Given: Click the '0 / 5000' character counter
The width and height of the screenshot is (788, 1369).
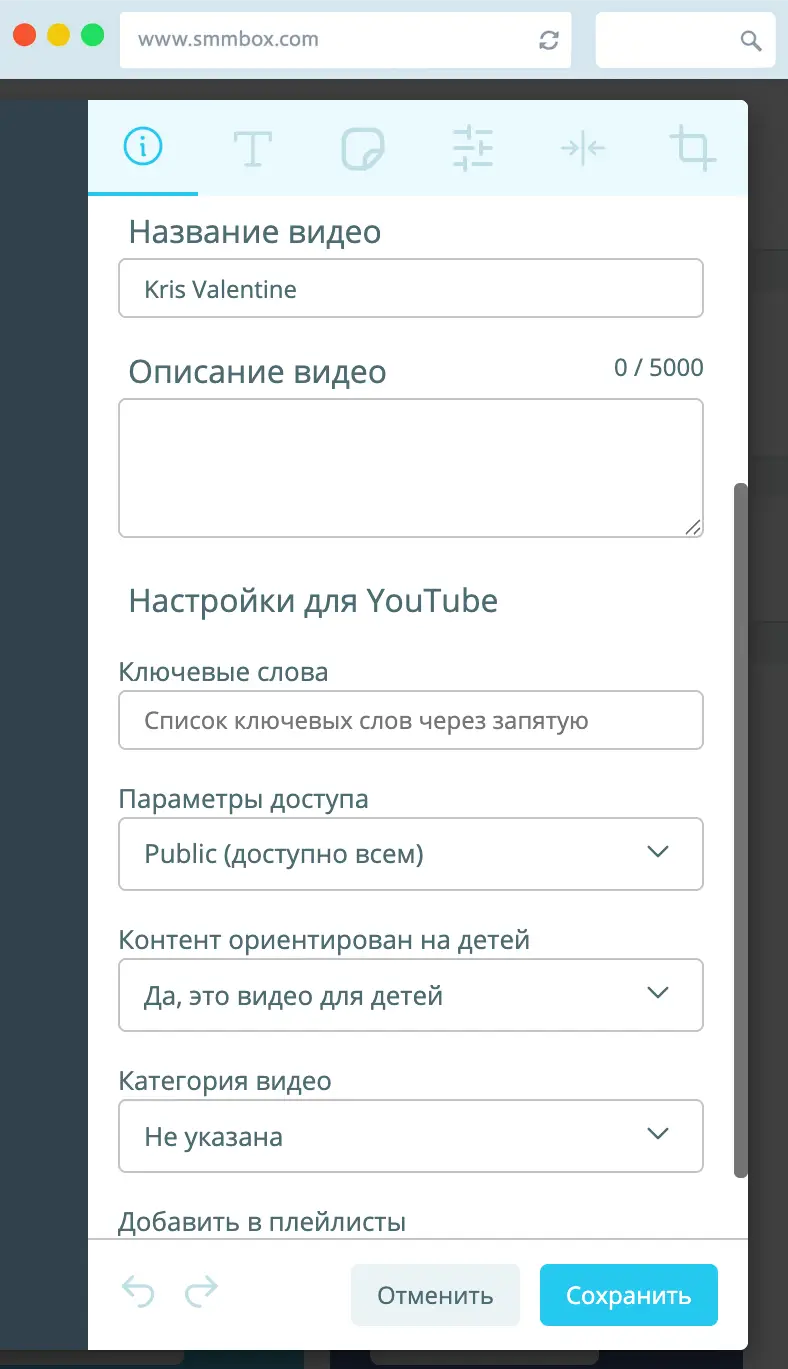Looking at the screenshot, I should [659, 368].
